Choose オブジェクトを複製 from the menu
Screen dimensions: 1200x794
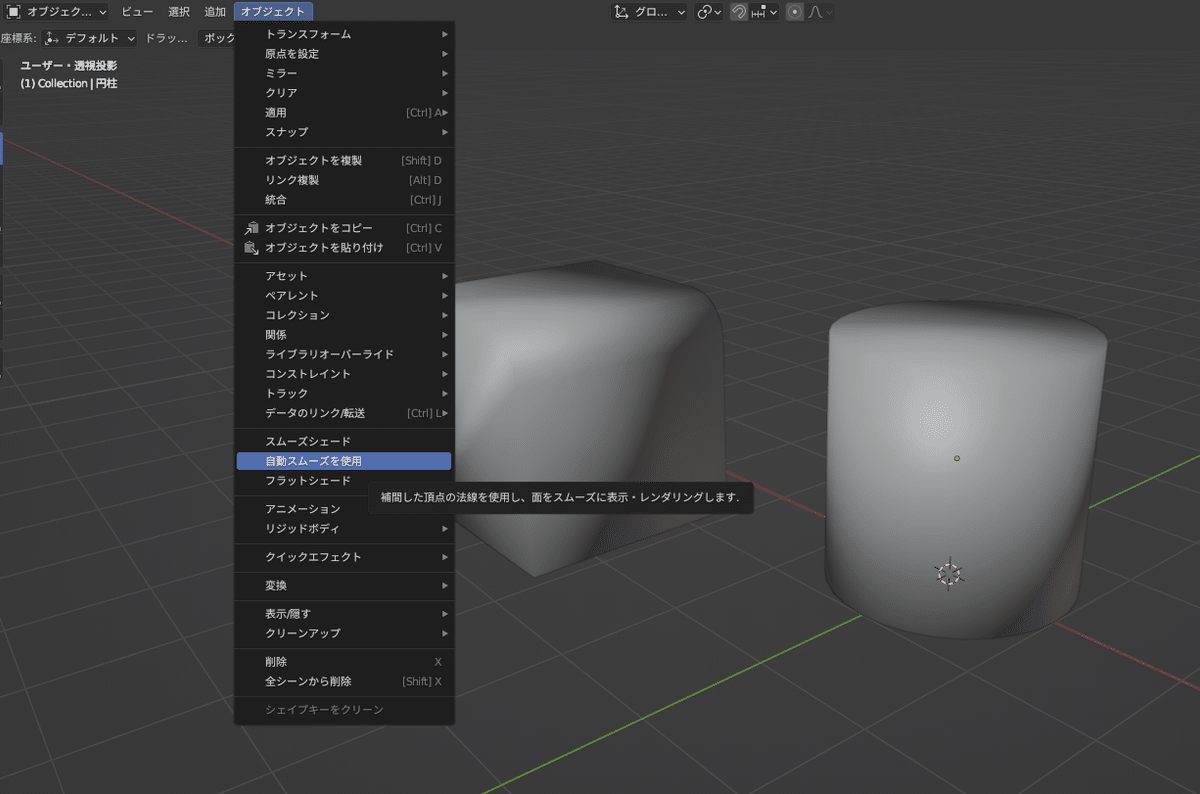pos(344,160)
